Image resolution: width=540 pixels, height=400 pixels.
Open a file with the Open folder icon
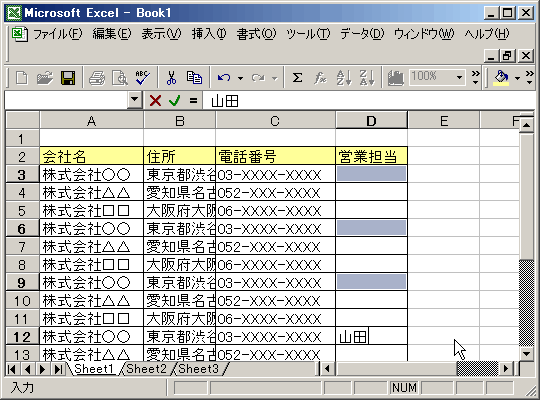click(45, 78)
